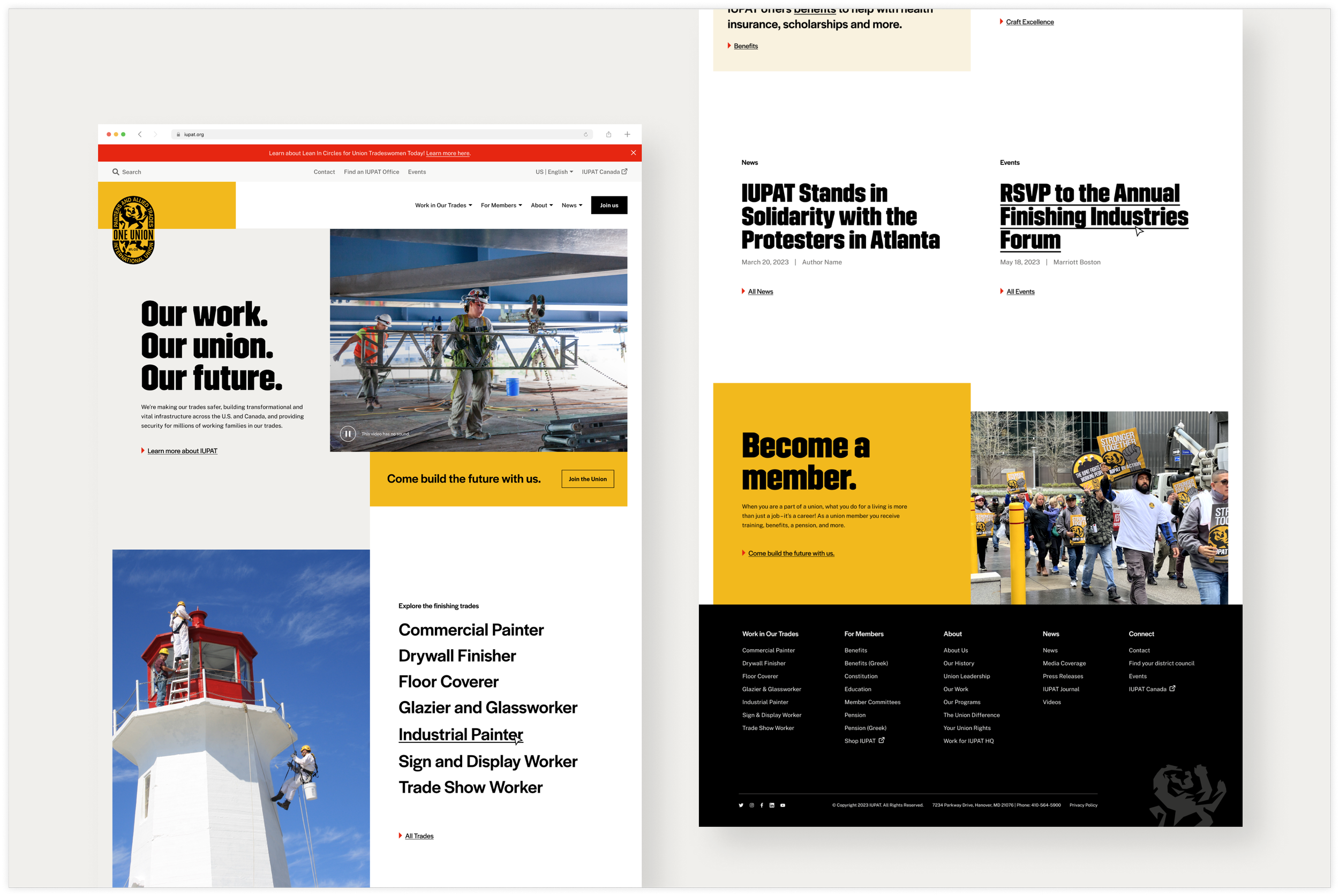Open the Industrial Painter trade link
The width and height of the screenshot is (1339, 896).
click(x=460, y=734)
